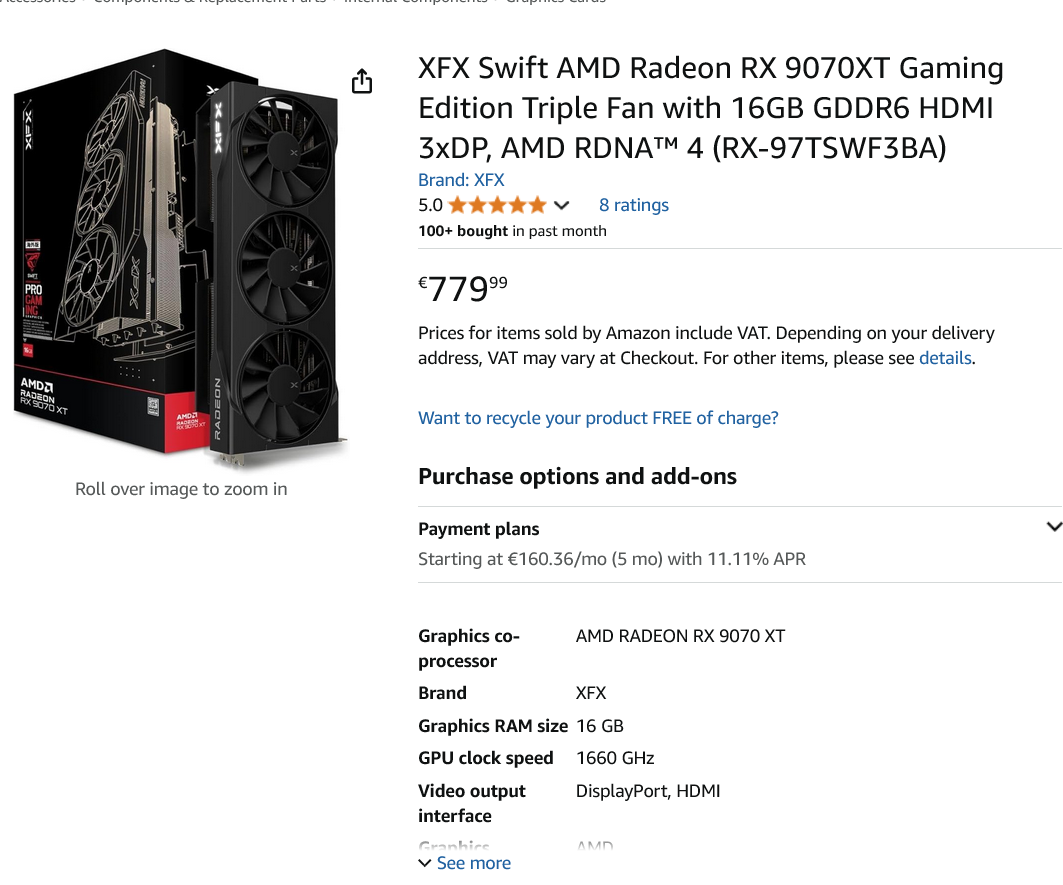This screenshot has height=885, width=1063.
Task: Click the chevron icon beside See more
Action: [x=425, y=863]
